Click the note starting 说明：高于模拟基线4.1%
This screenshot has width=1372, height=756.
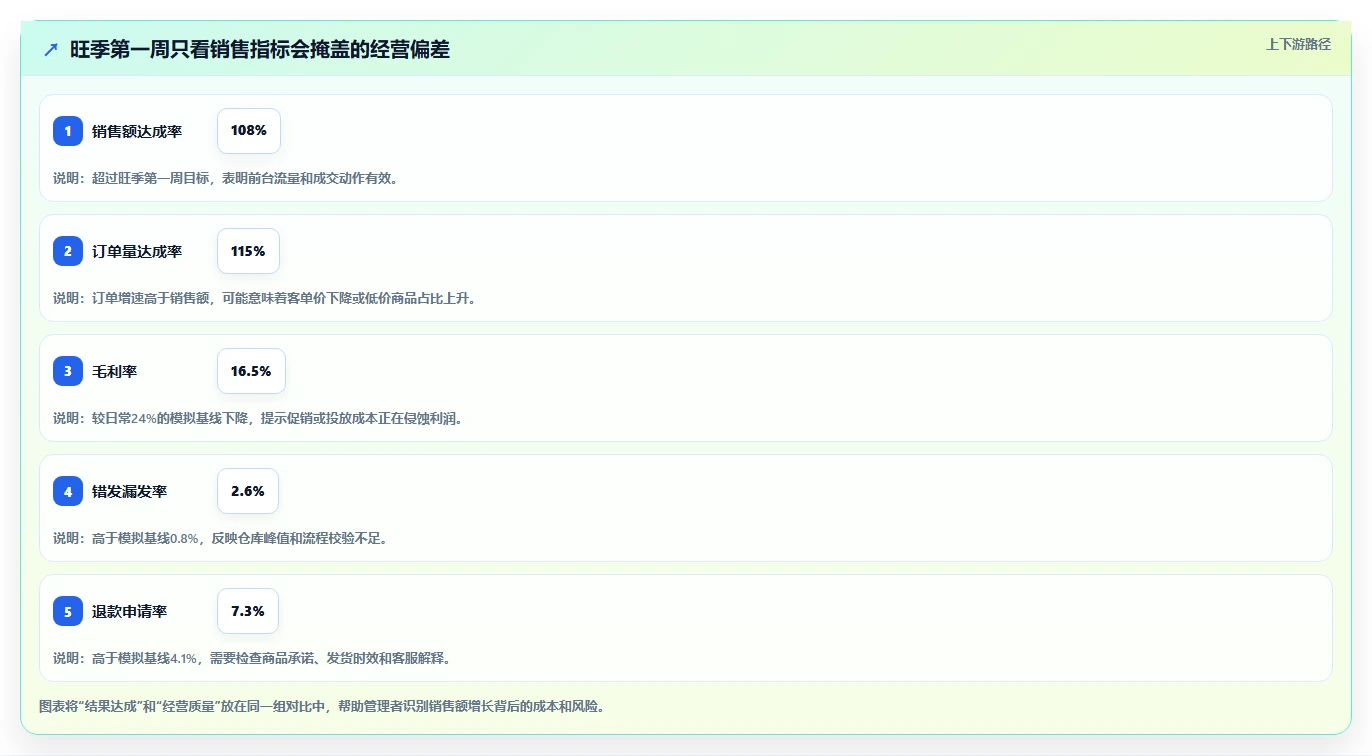pyautogui.click(x=252, y=658)
